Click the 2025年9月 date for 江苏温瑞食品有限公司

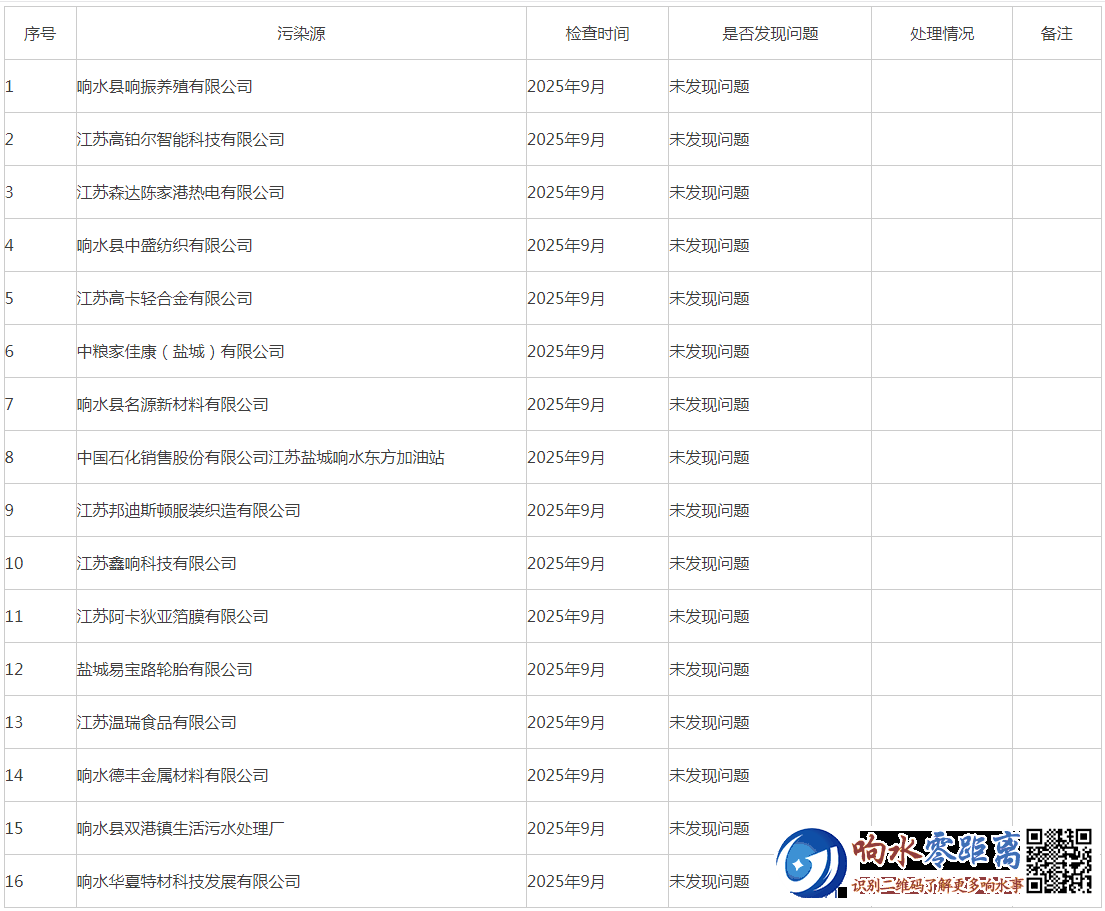click(x=566, y=723)
